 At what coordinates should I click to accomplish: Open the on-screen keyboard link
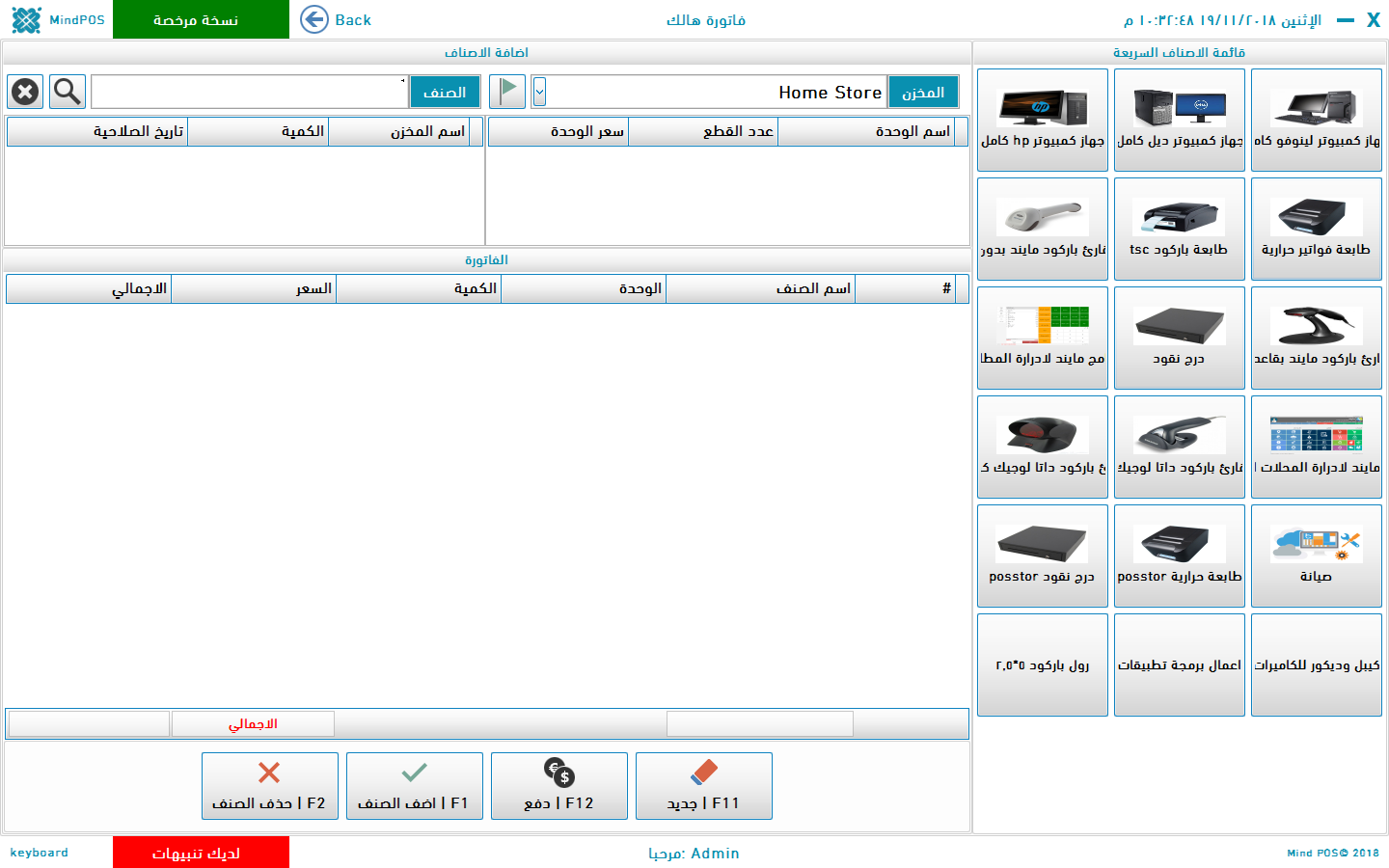(x=40, y=853)
